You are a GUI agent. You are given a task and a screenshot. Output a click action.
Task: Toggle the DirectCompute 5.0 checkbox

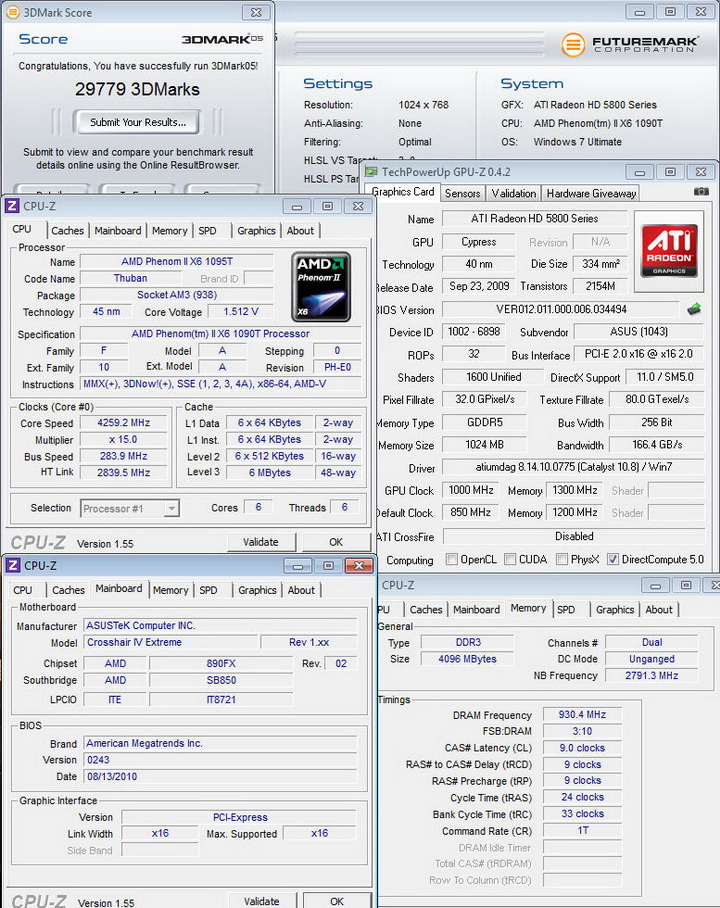[x=612, y=559]
